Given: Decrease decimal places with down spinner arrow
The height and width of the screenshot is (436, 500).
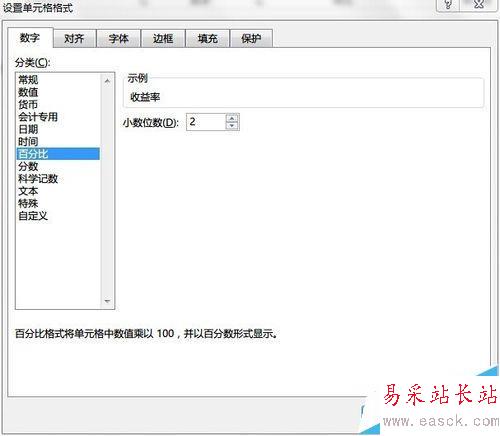Looking at the screenshot, I should click(232, 126).
